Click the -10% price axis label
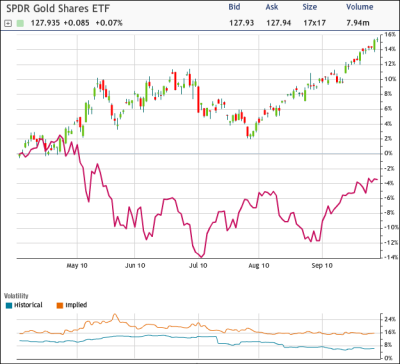Screen dimensions: 400x364 click(390, 228)
